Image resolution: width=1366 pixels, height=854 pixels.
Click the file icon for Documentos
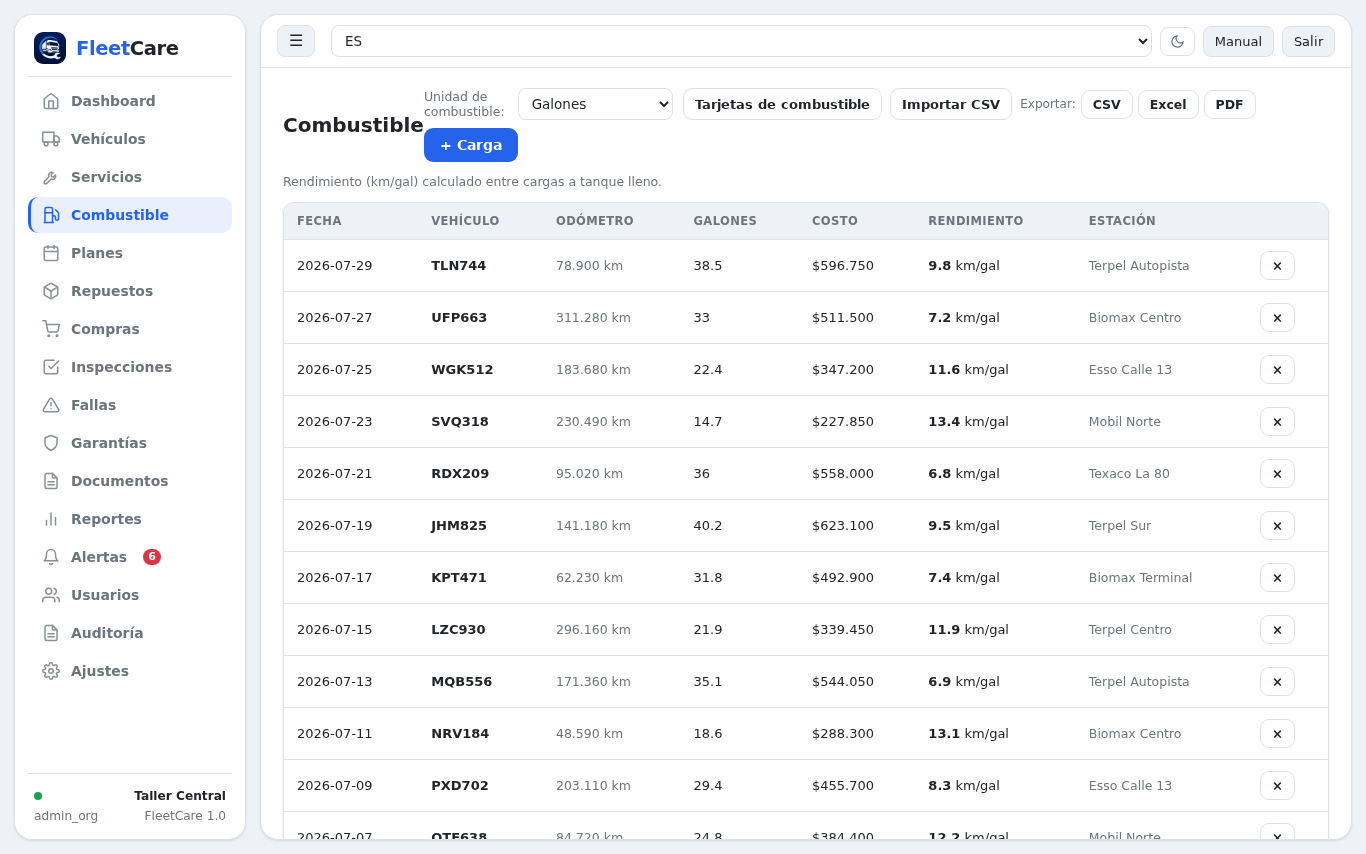(x=51, y=481)
